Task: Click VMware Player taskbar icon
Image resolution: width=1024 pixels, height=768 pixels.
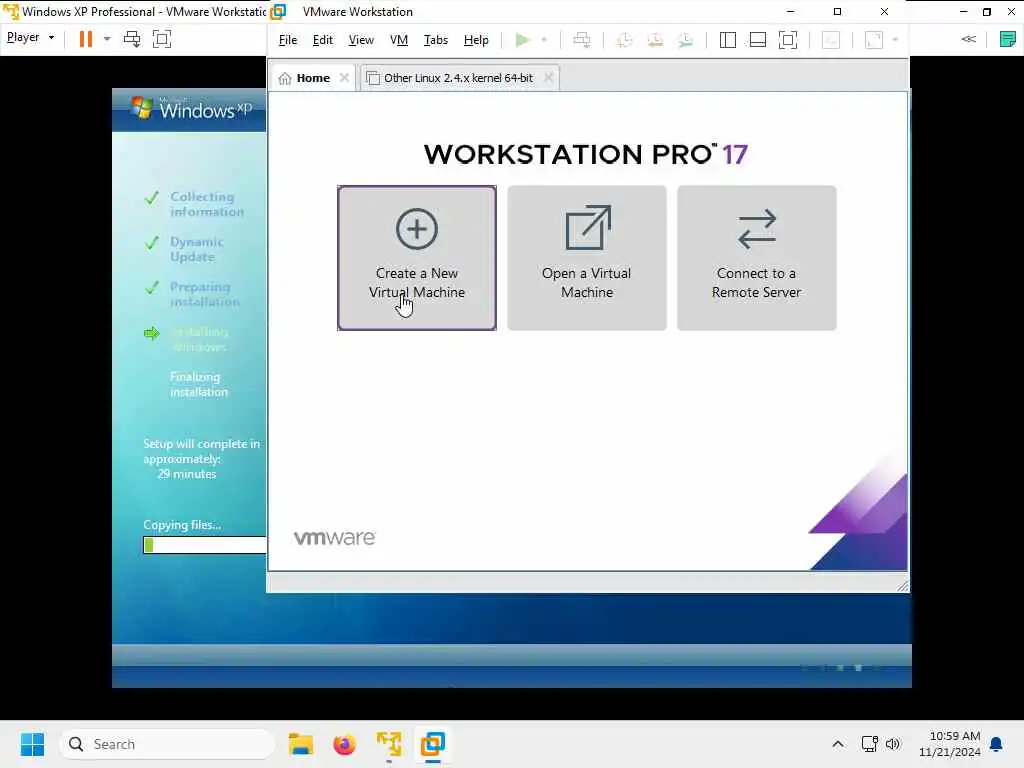Action: coord(389,744)
